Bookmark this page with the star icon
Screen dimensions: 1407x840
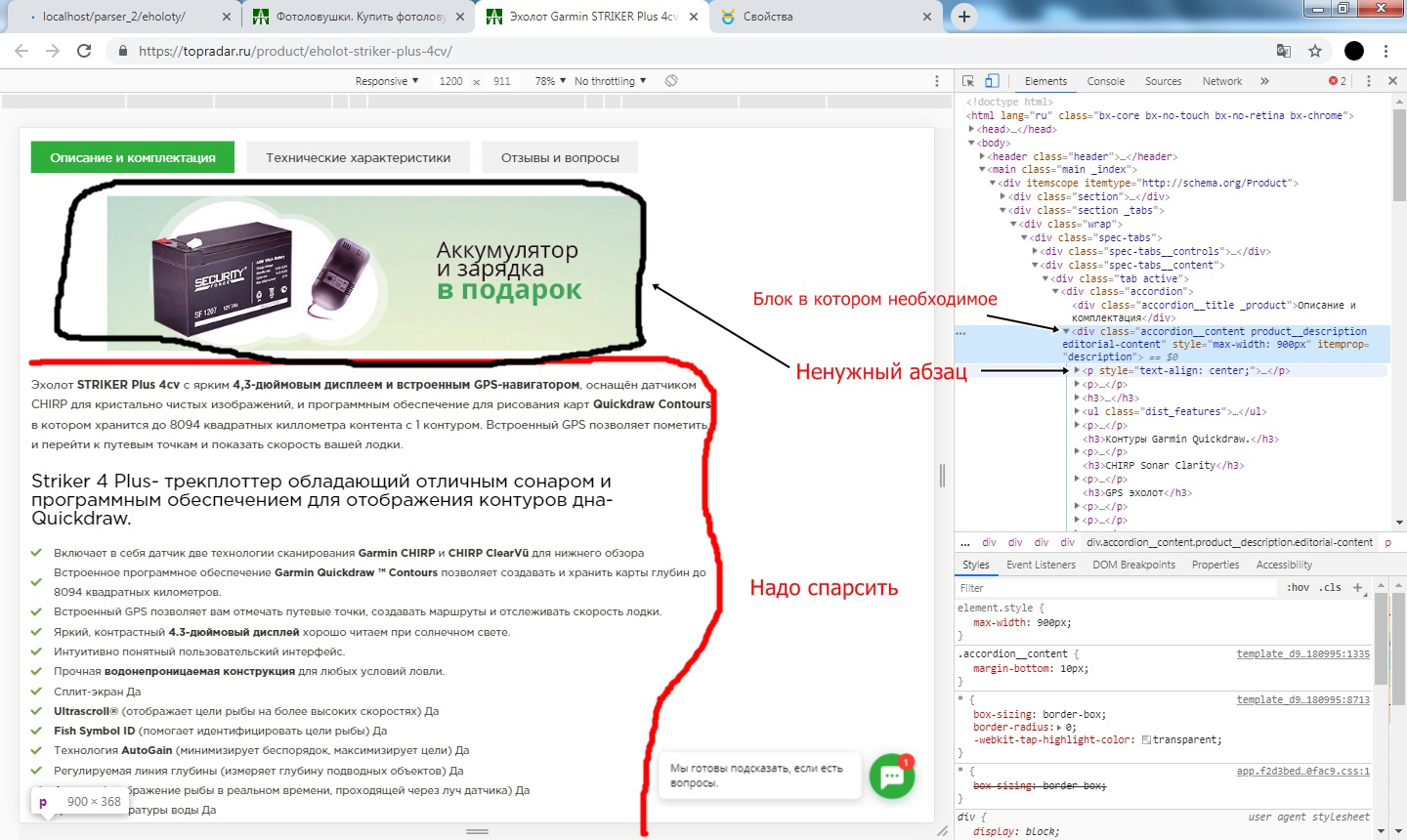tap(1315, 51)
